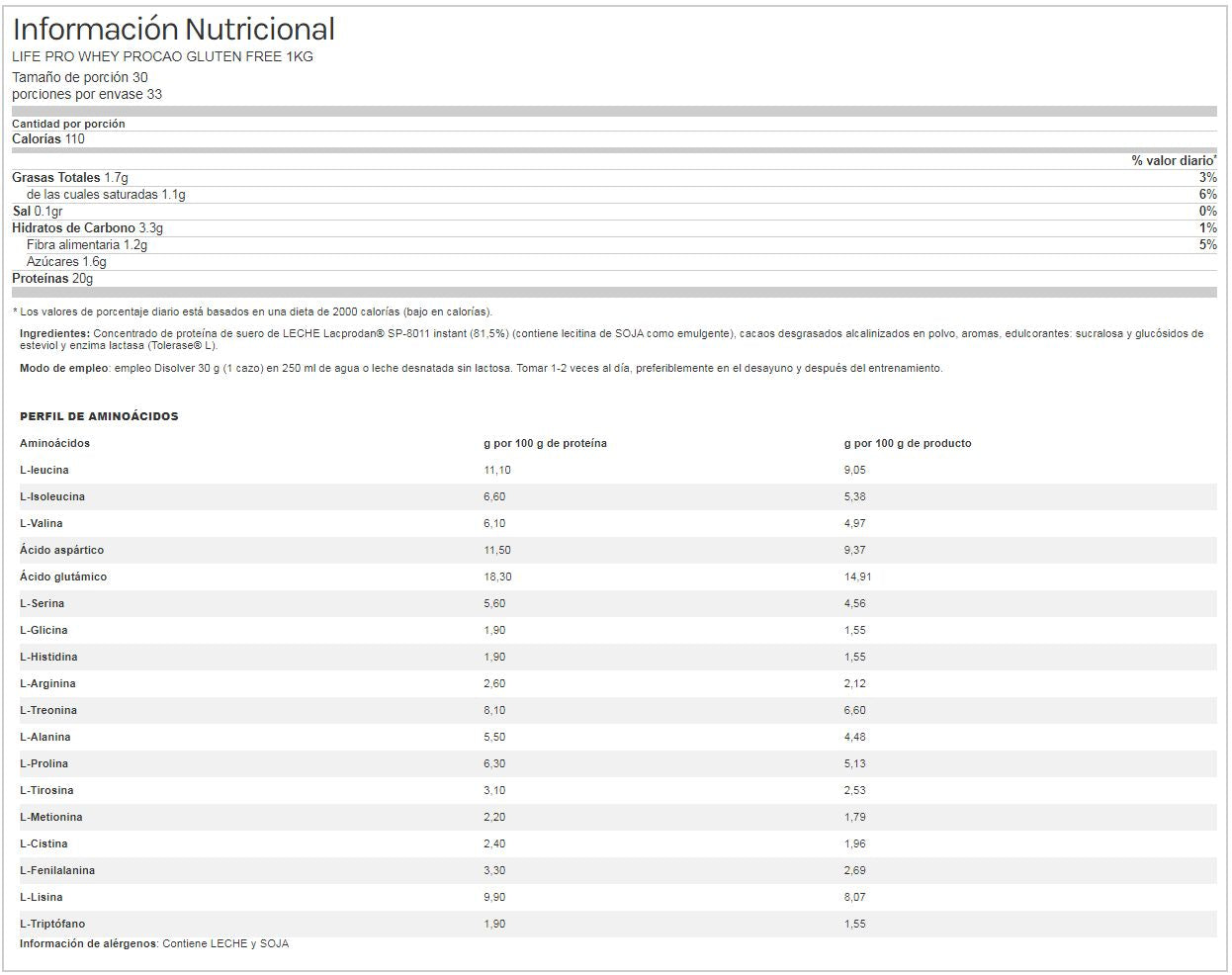The width and height of the screenshot is (1232, 975).
Task: Click 'Información de alérgenos' label
Action: point(89,943)
